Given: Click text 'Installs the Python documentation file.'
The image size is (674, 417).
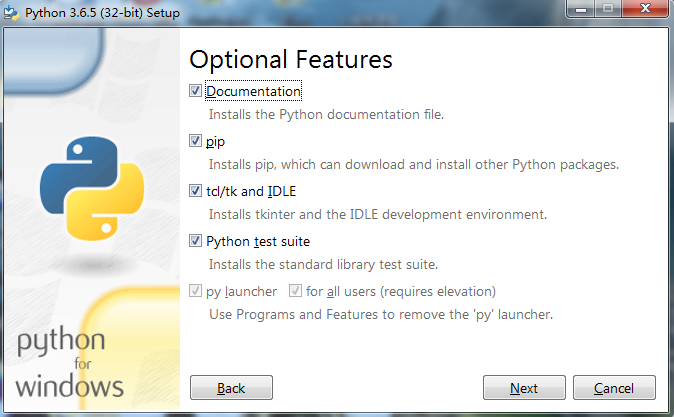Looking at the screenshot, I should (x=326, y=115).
